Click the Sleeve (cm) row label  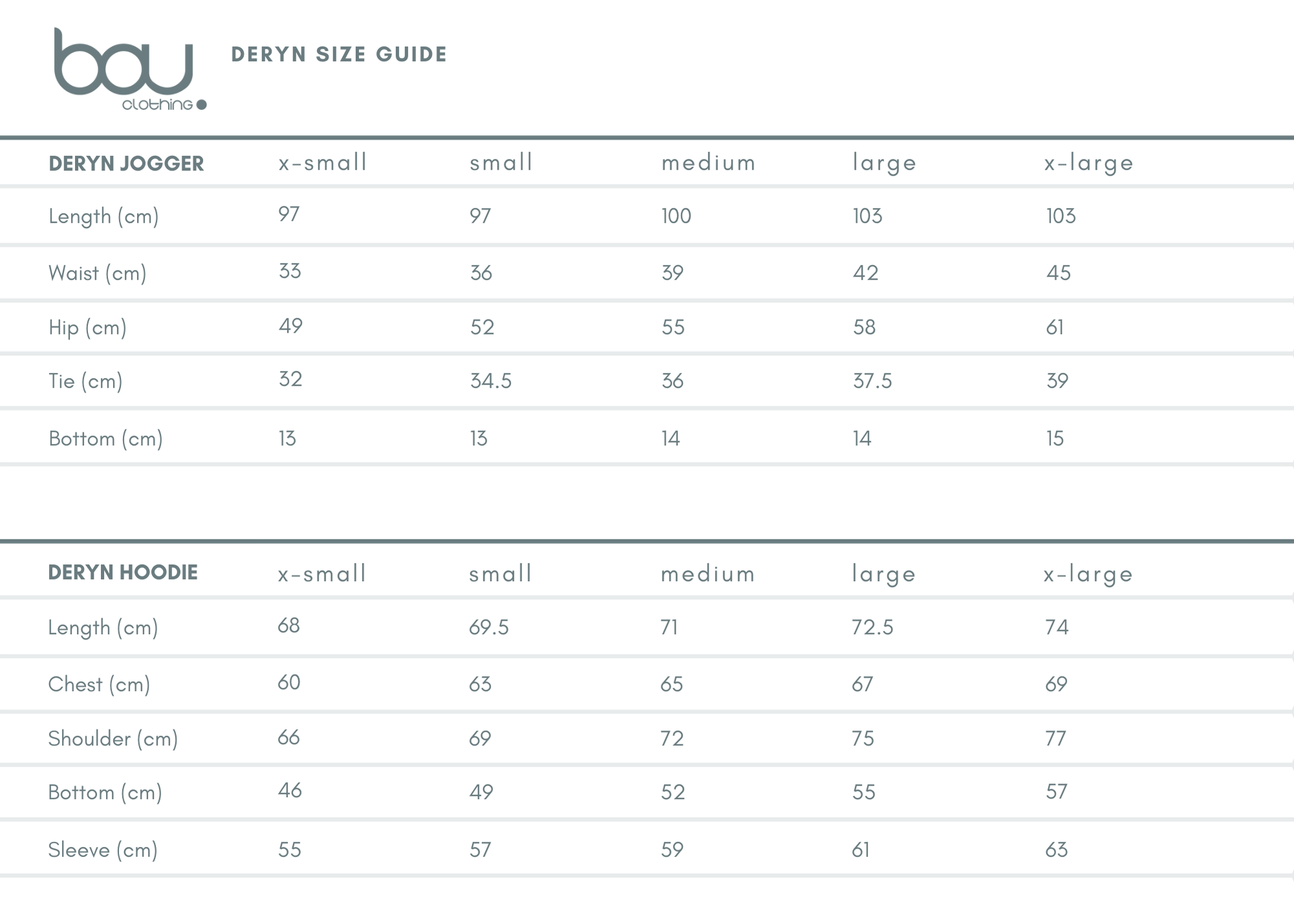point(103,850)
